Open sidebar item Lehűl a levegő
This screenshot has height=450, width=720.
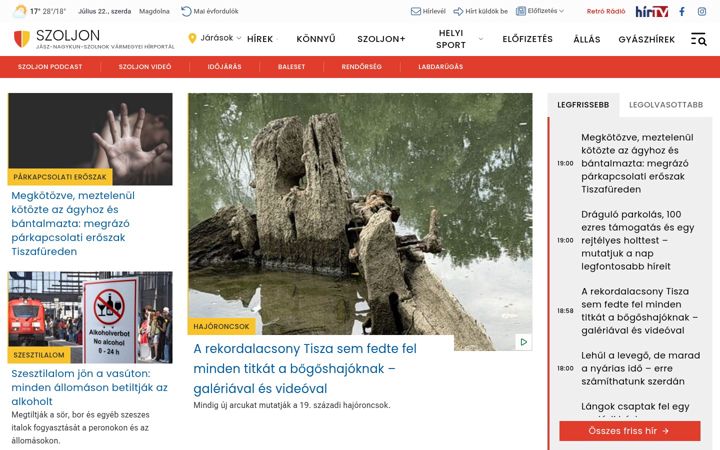click(x=641, y=368)
